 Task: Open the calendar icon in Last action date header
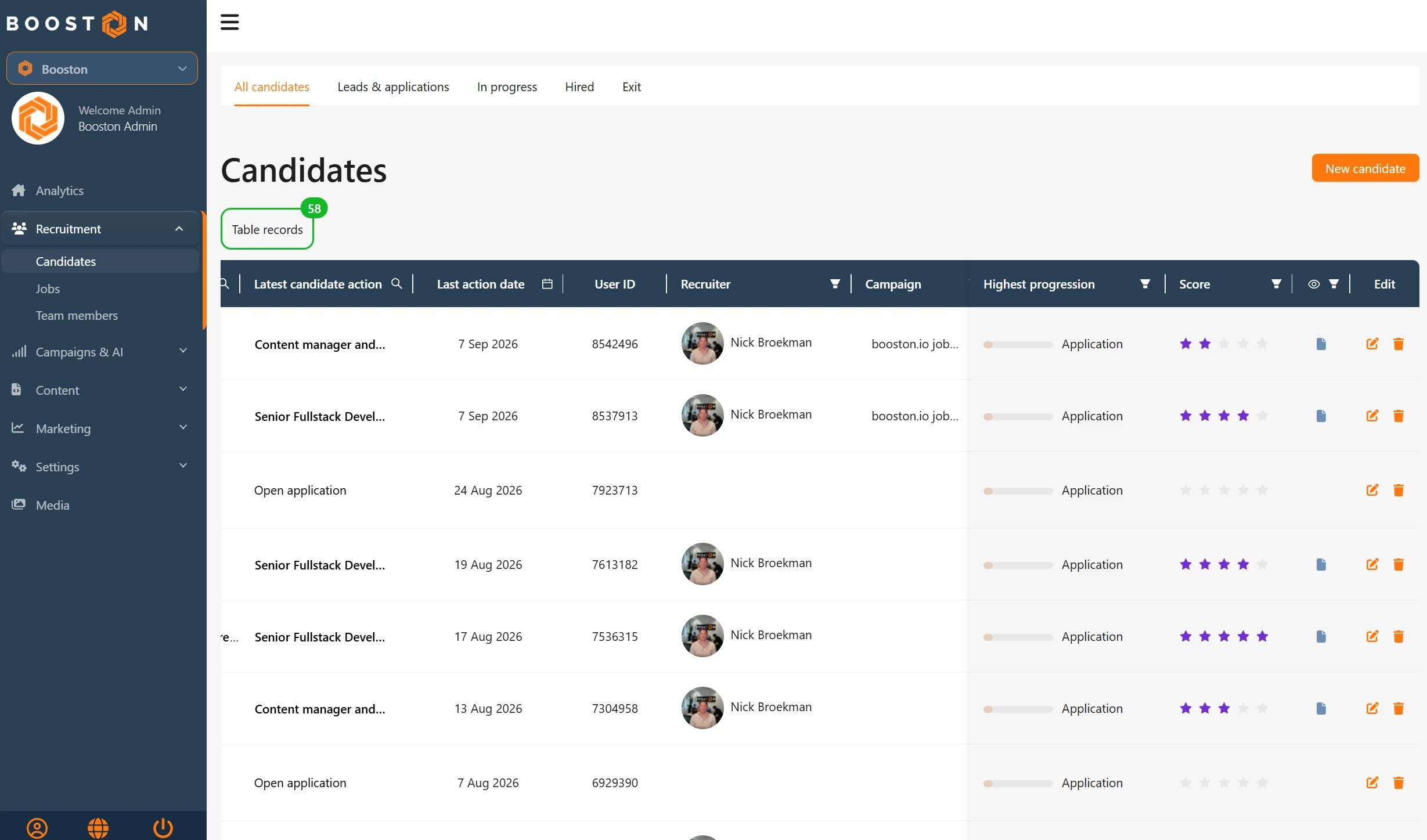pos(547,284)
